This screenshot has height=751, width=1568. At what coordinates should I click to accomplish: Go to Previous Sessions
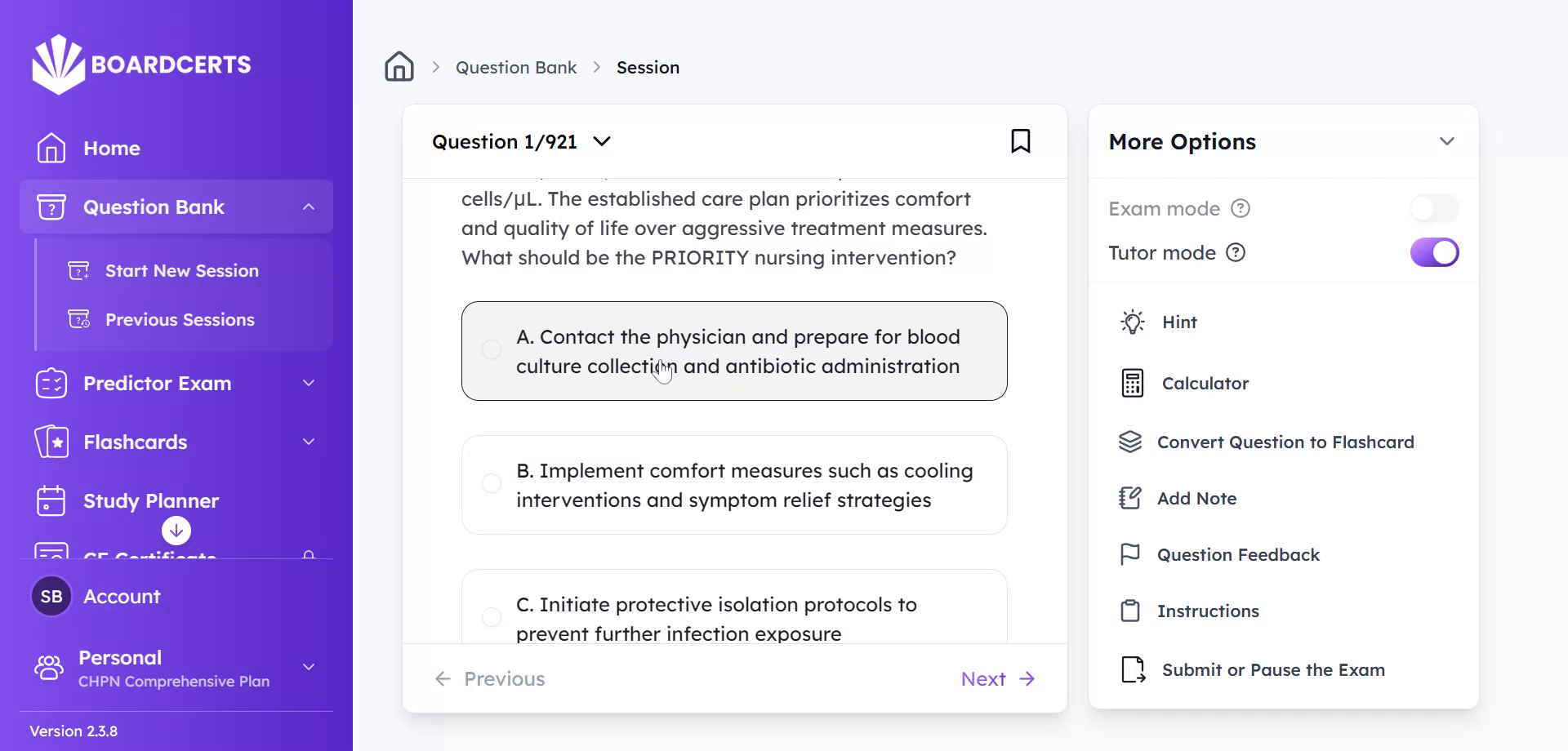coord(180,320)
